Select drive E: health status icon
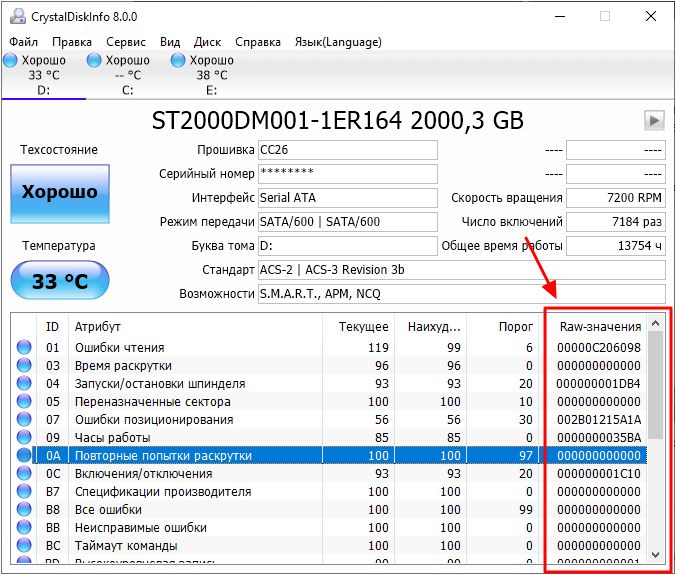Screen dimensions: 676x575 (178, 60)
